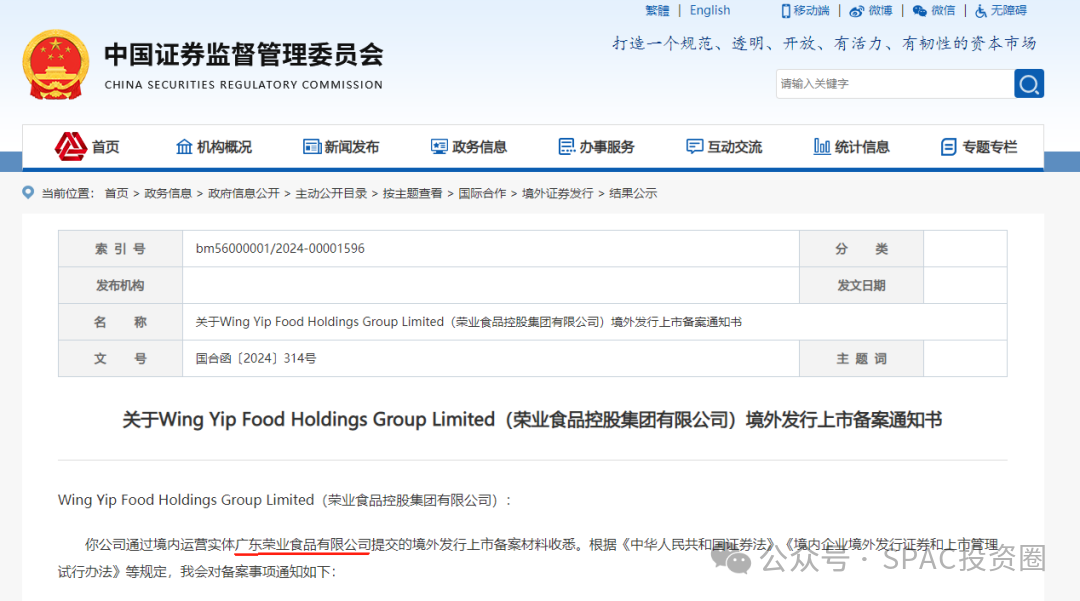Open the 移动端 mobile version link
The height and width of the screenshot is (601, 1080).
[811, 10]
